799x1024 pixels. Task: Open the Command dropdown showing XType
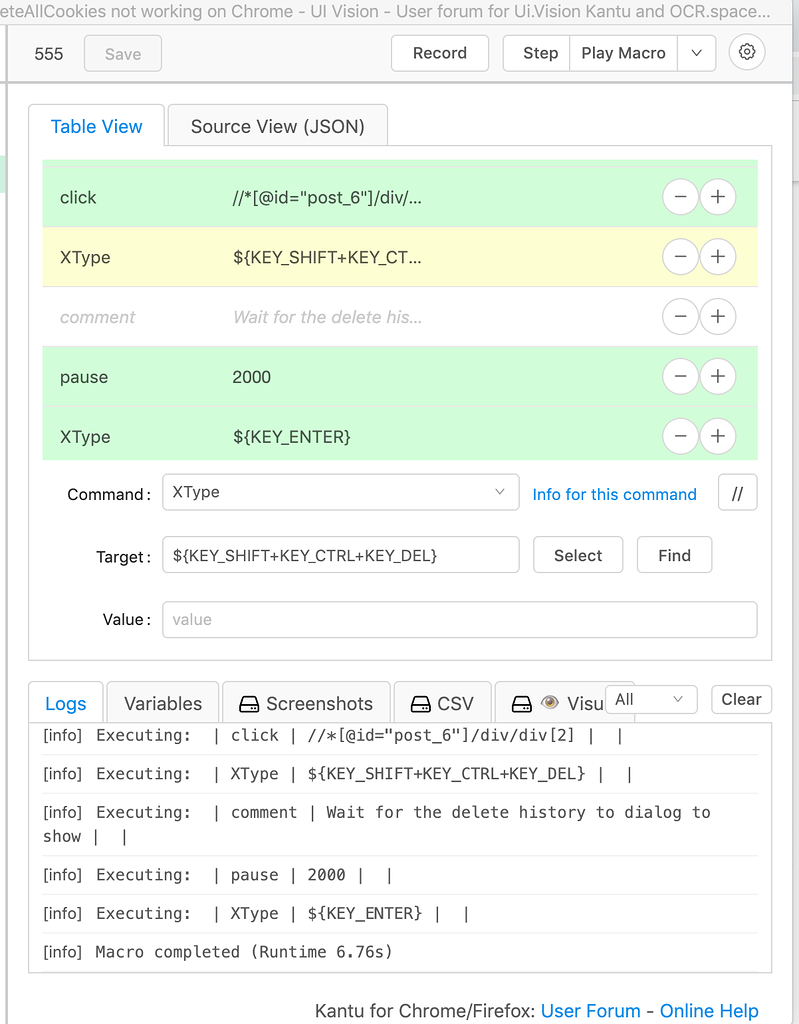[340, 492]
